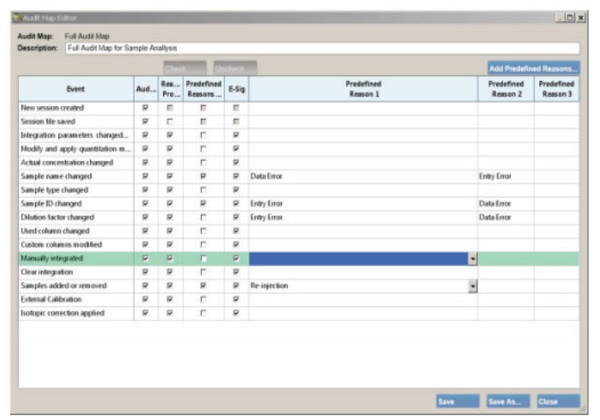Screen dimensions: 600x420
Task: Toggle E-Sig checkbox for Isotopic correction applied
Action: [236, 312]
